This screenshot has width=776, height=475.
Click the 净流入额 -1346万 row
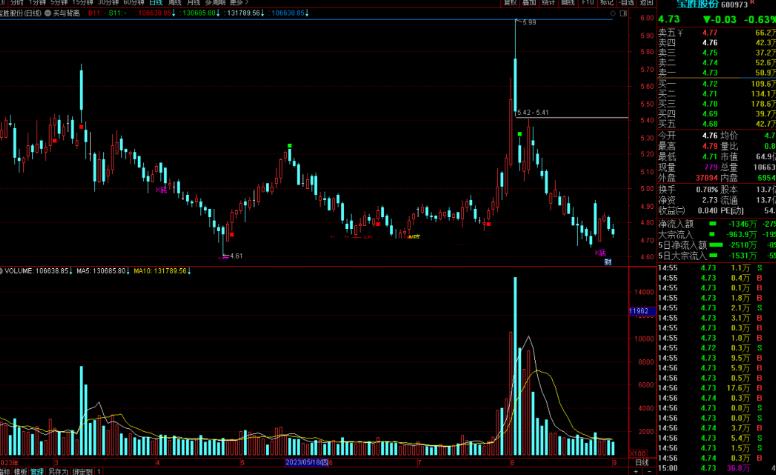click(717, 224)
